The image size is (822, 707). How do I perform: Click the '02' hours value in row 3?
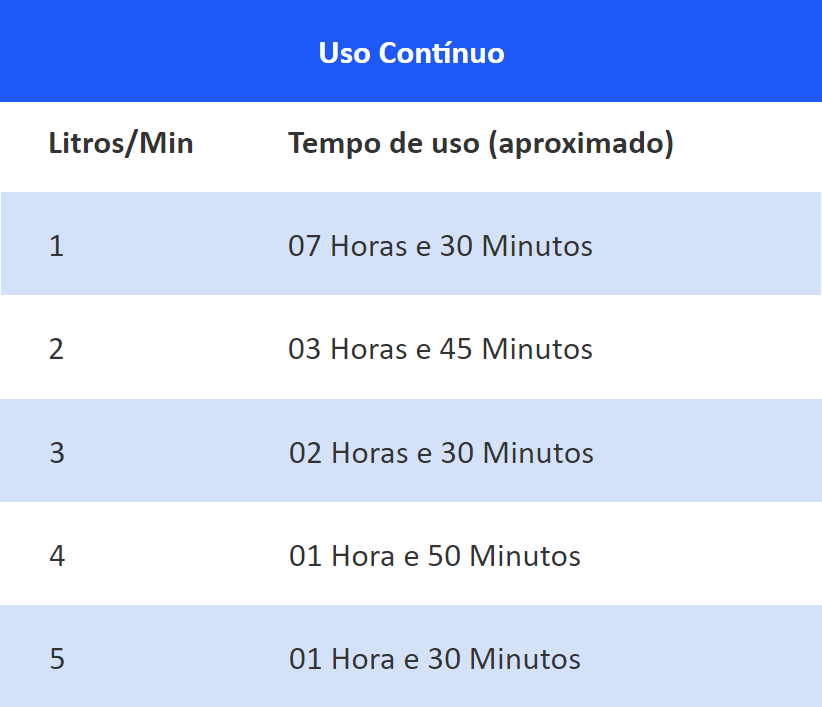[x=306, y=453]
